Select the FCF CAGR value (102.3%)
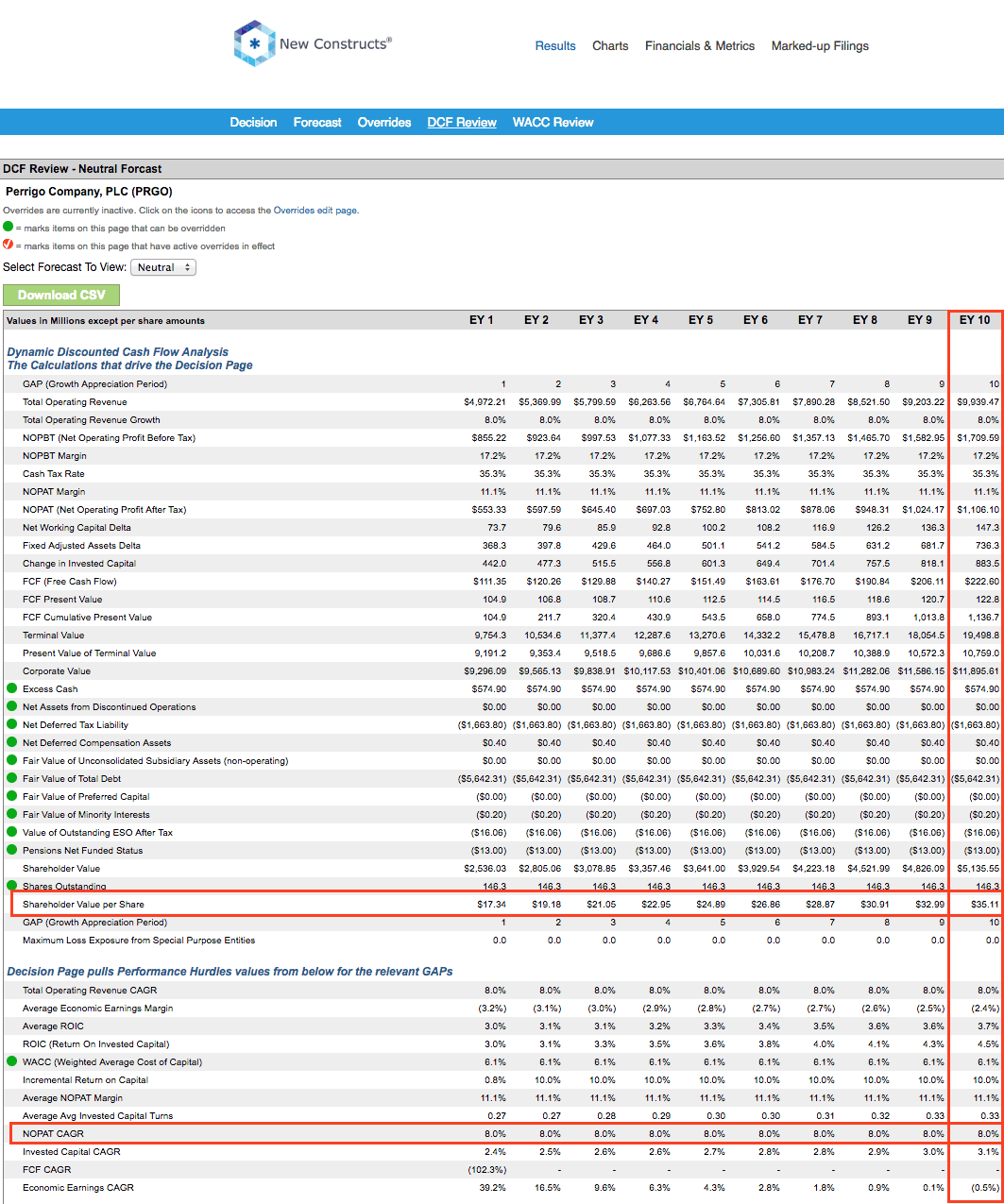 487,1170
